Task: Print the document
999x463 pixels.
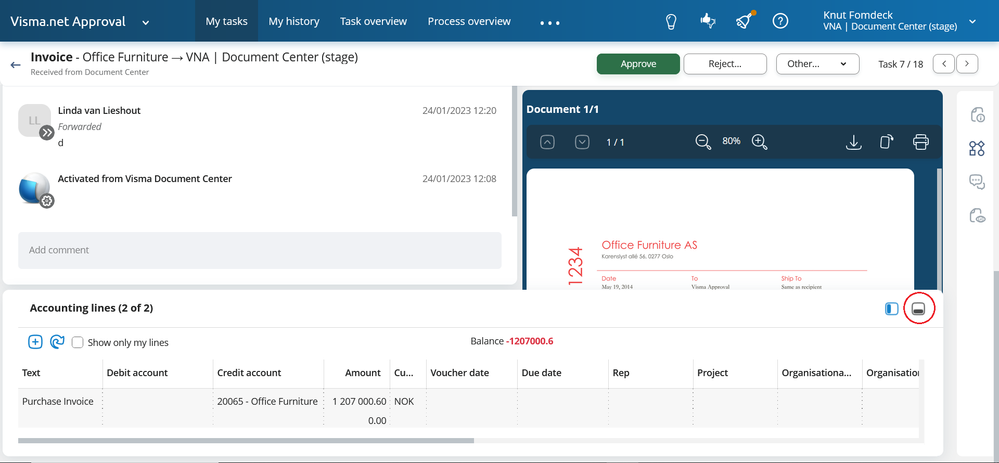Action: (921, 142)
